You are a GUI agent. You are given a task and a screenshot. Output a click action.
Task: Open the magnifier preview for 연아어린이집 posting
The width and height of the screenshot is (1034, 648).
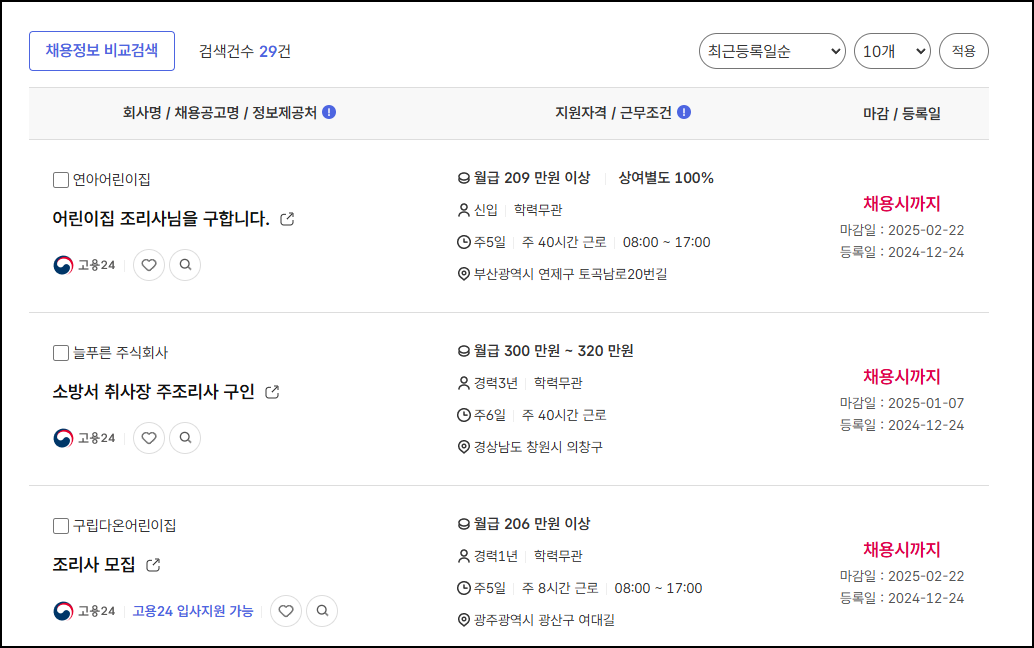pyautogui.click(x=185, y=265)
